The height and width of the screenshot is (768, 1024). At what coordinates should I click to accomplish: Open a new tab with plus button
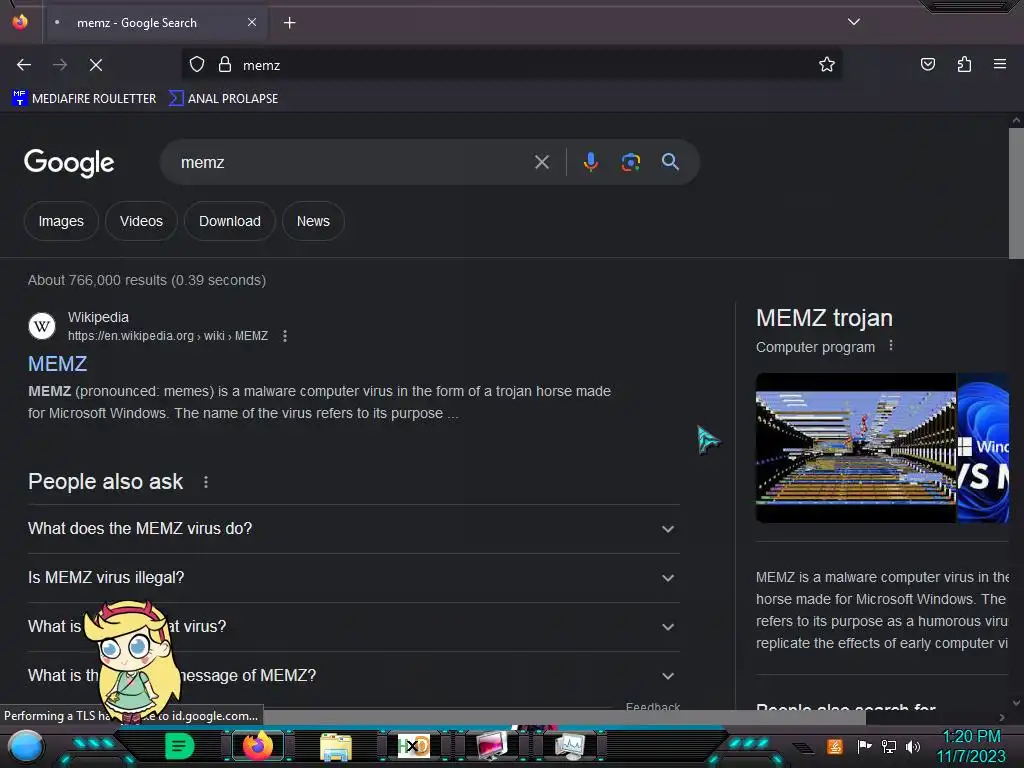pos(289,23)
